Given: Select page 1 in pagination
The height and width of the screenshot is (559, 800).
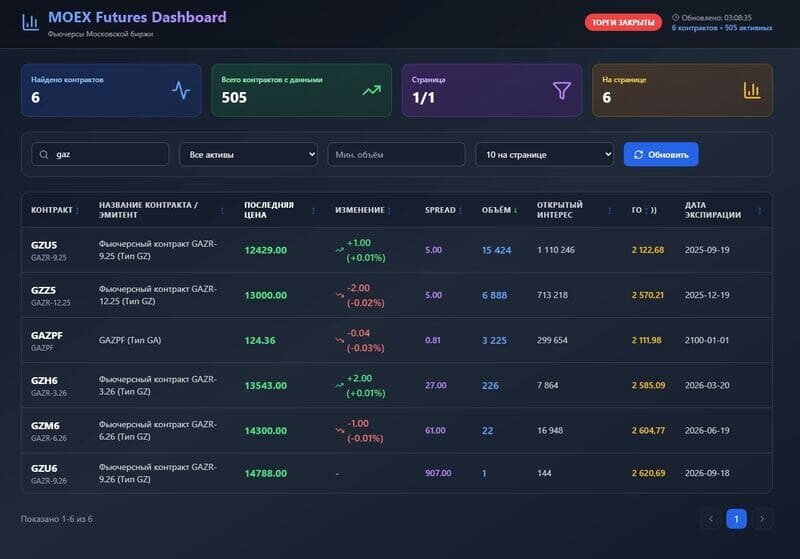Looking at the screenshot, I should [736, 519].
